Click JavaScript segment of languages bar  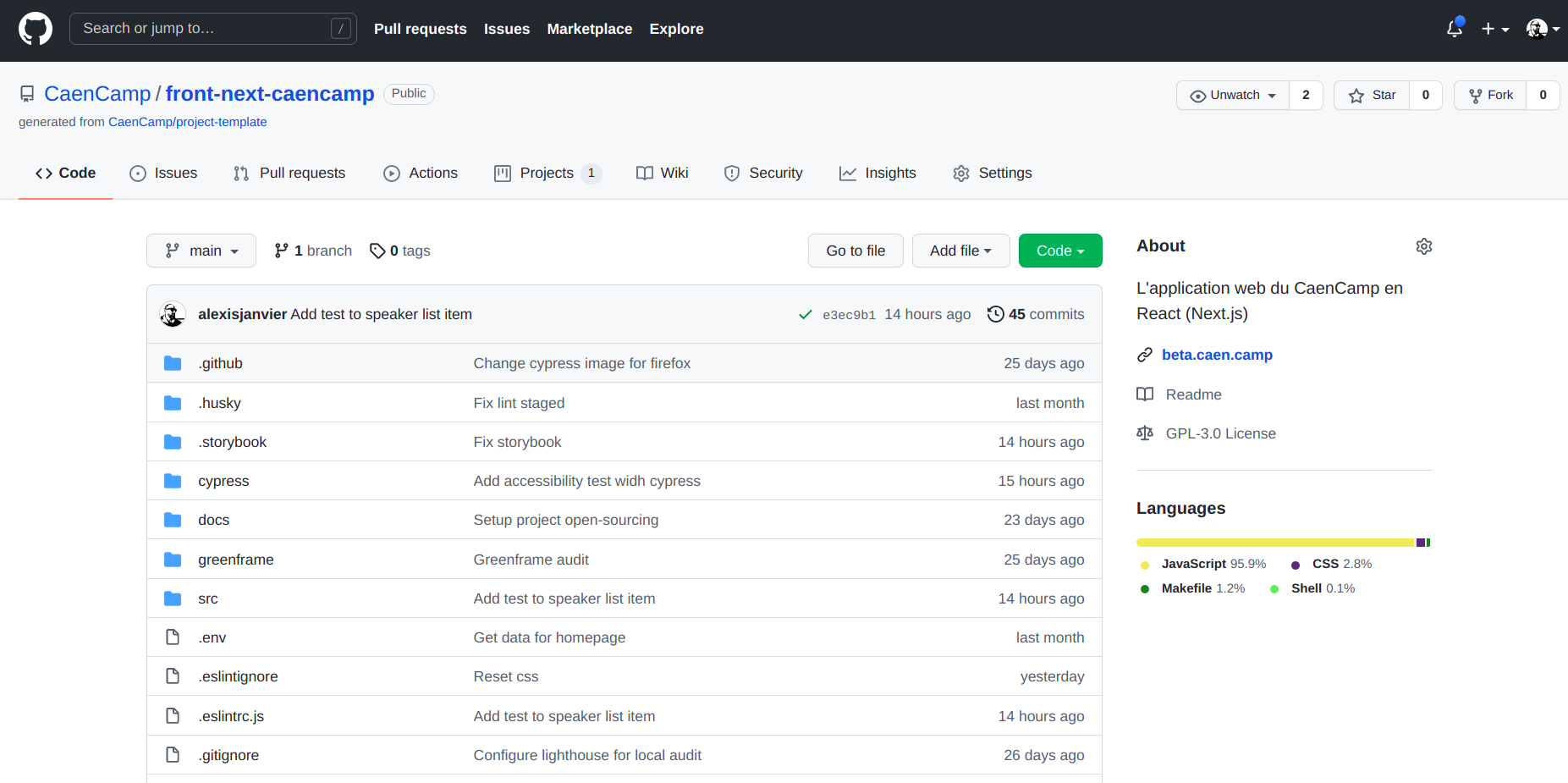point(1275,543)
